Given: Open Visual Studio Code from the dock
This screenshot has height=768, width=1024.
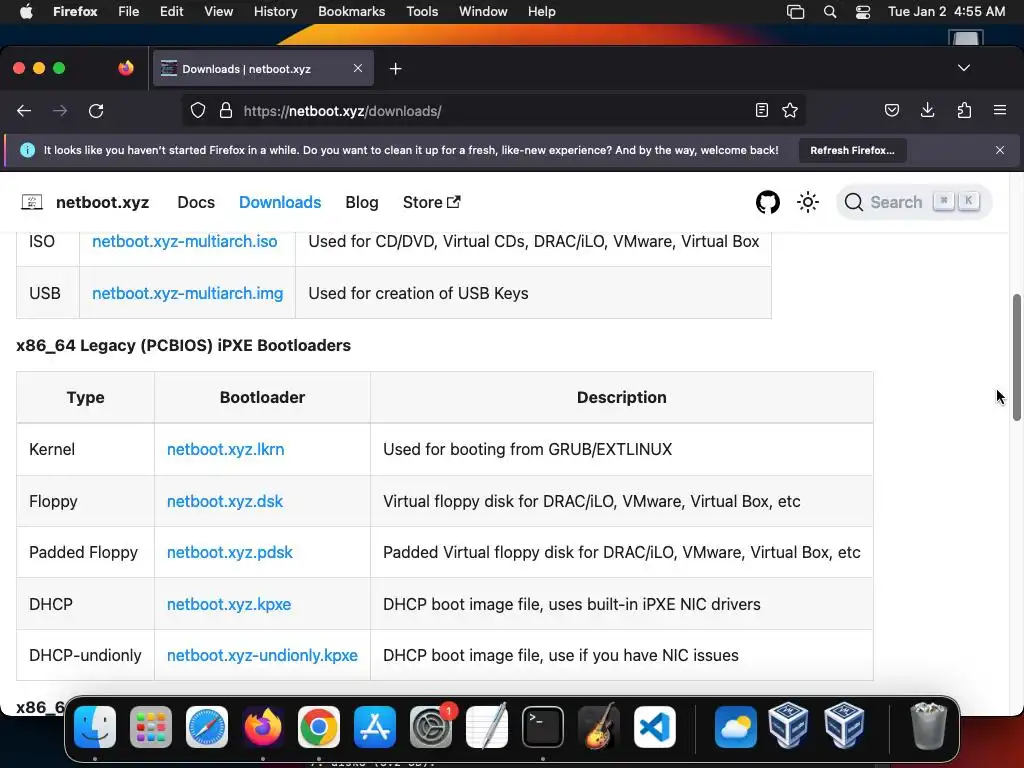Looking at the screenshot, I should click(655, 727).
